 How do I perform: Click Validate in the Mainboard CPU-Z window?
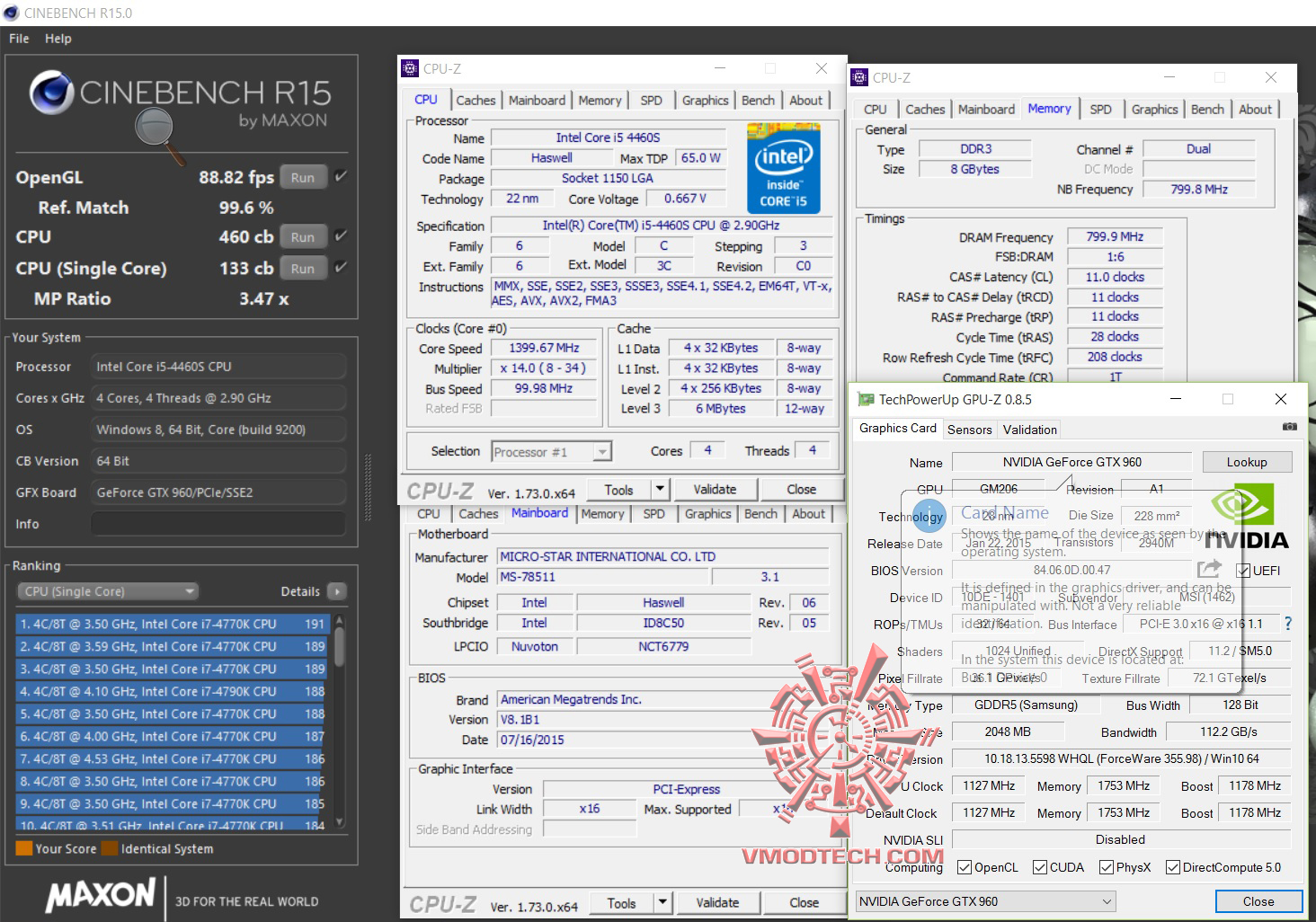tap(717, 902)
